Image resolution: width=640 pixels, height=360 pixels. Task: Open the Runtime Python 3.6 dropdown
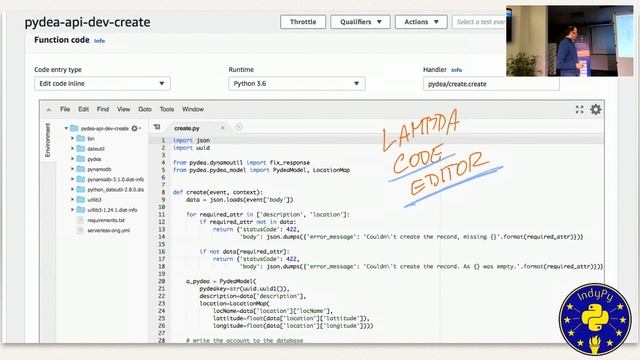click(297, 84)
